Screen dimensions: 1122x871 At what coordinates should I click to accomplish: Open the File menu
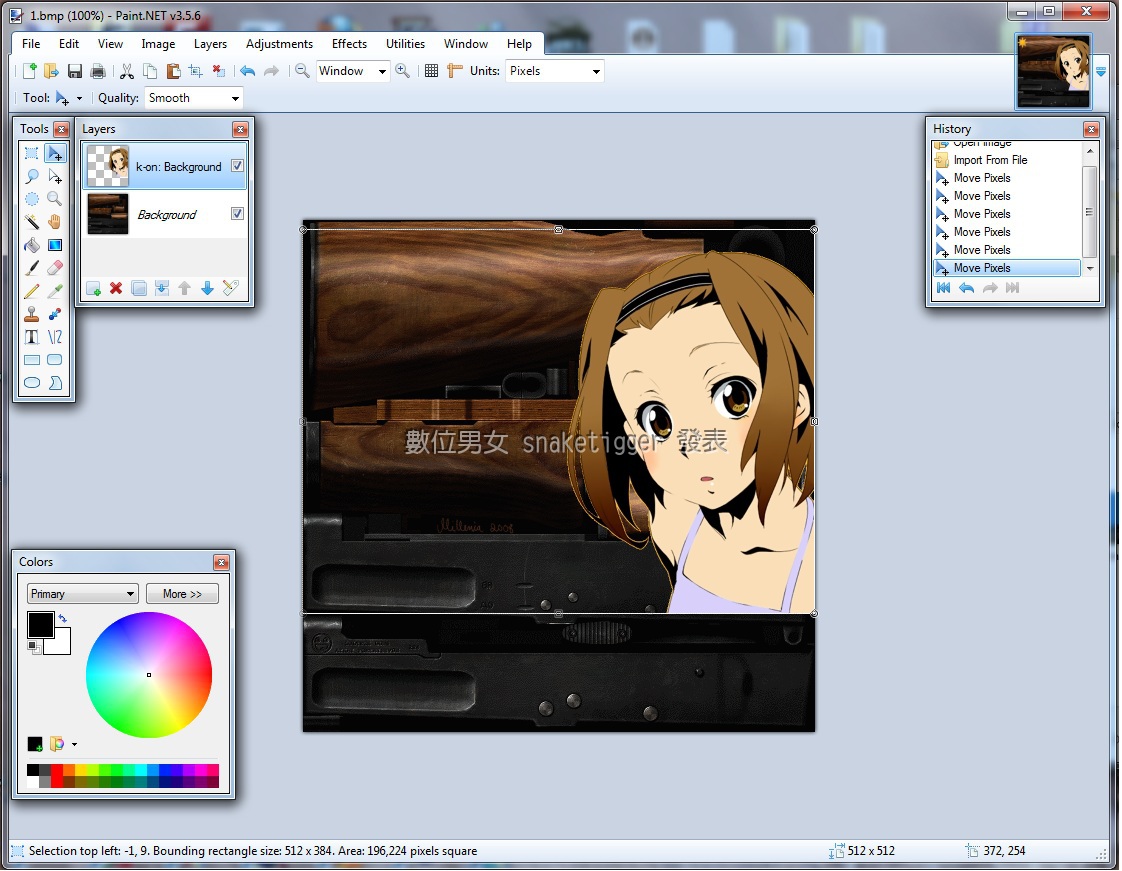[x=31, y=44]
